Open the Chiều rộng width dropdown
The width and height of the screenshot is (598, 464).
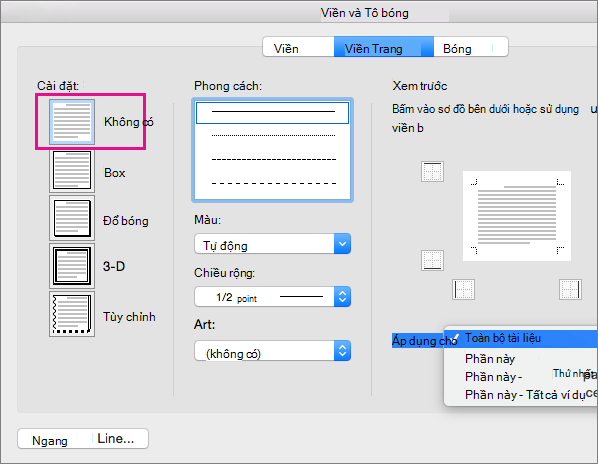pos(272,297)
